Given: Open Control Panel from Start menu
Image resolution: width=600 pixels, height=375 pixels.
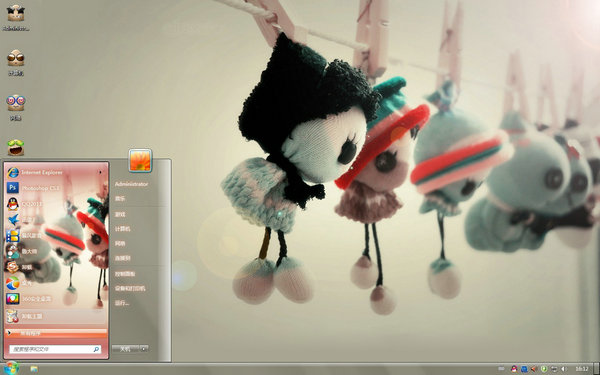Looking at the screenshot, I should tap(125, 274).
